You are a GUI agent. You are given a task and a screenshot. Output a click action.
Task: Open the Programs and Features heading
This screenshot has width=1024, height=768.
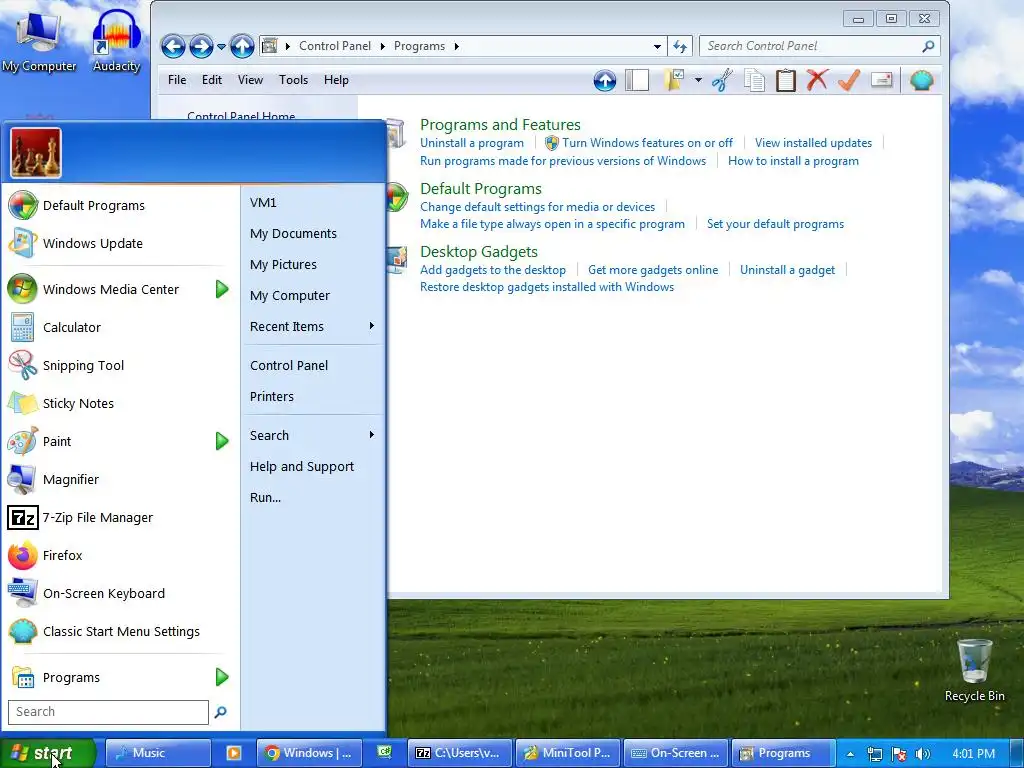tap(500, 125)
